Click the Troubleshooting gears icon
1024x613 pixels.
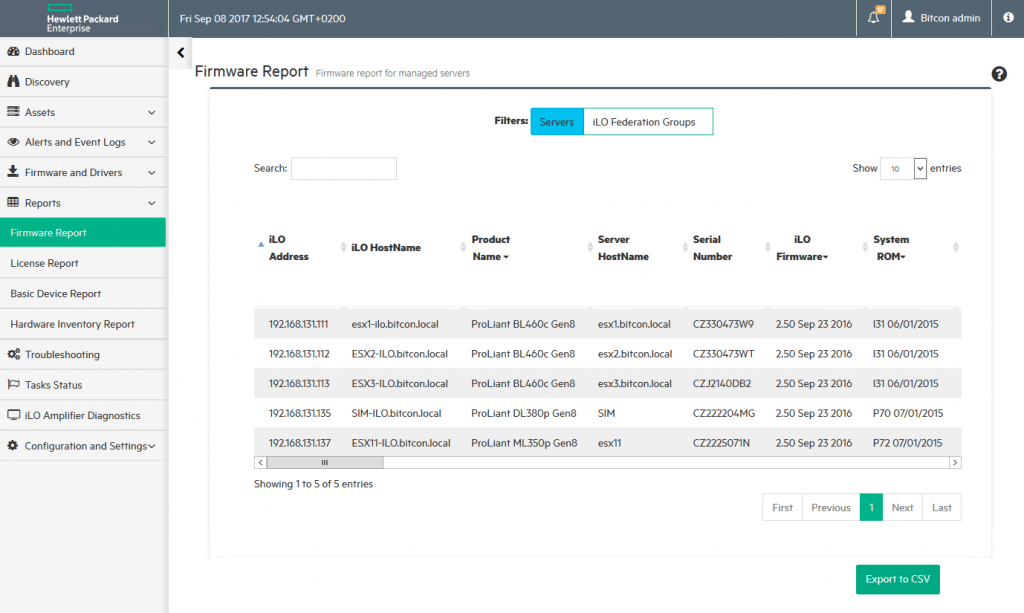[x=14, y=354]
